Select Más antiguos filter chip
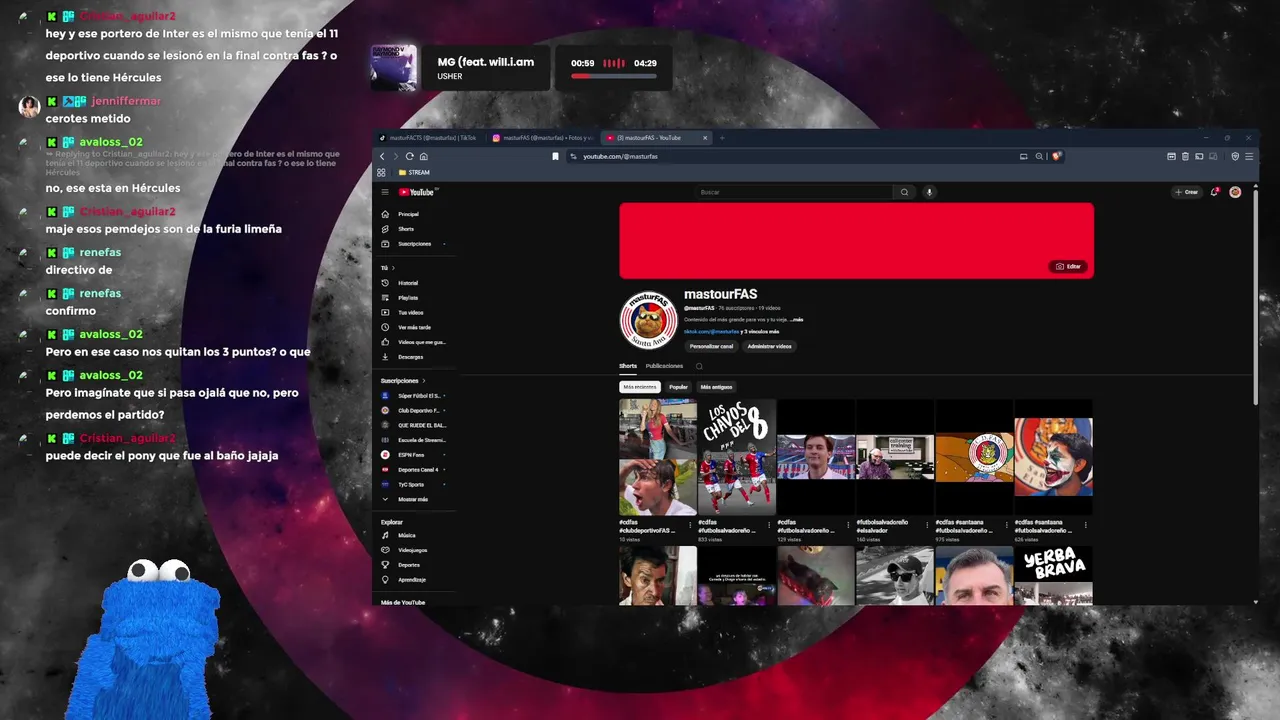The image size is (1280, 720). pos(716,387)
